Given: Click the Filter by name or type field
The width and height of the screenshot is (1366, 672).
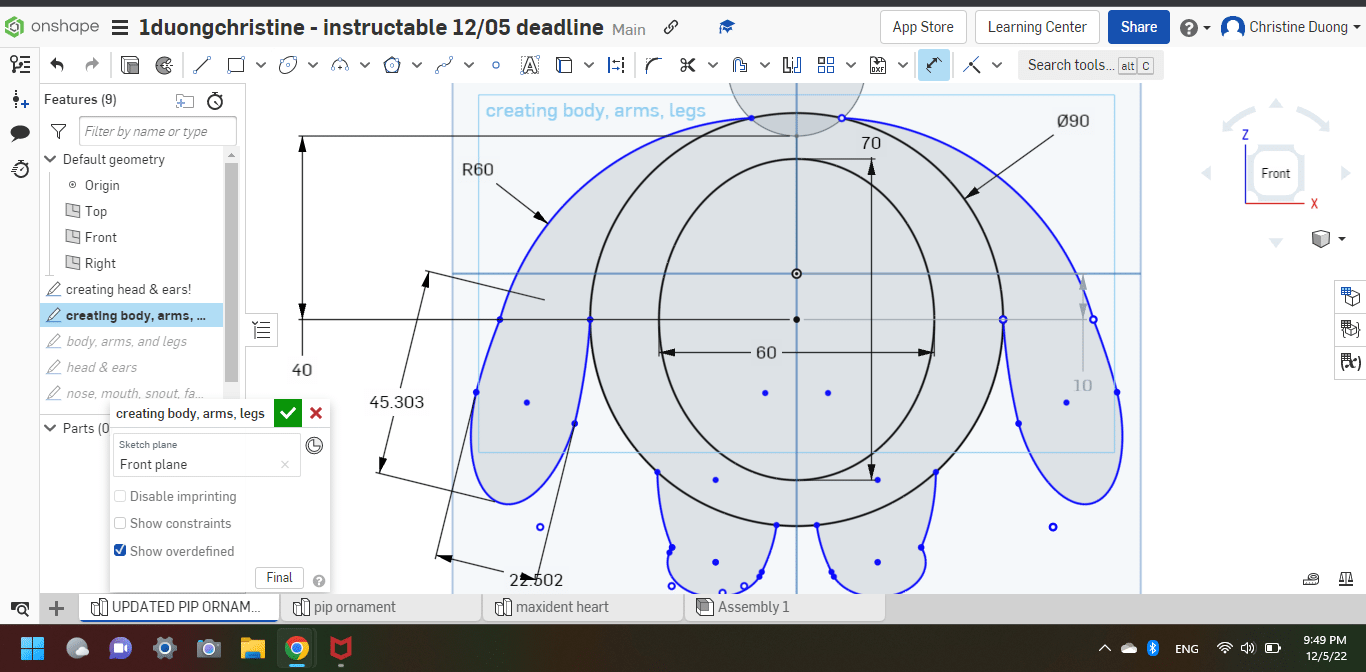Looking at the screenshot, I should [x=158, y=131].
